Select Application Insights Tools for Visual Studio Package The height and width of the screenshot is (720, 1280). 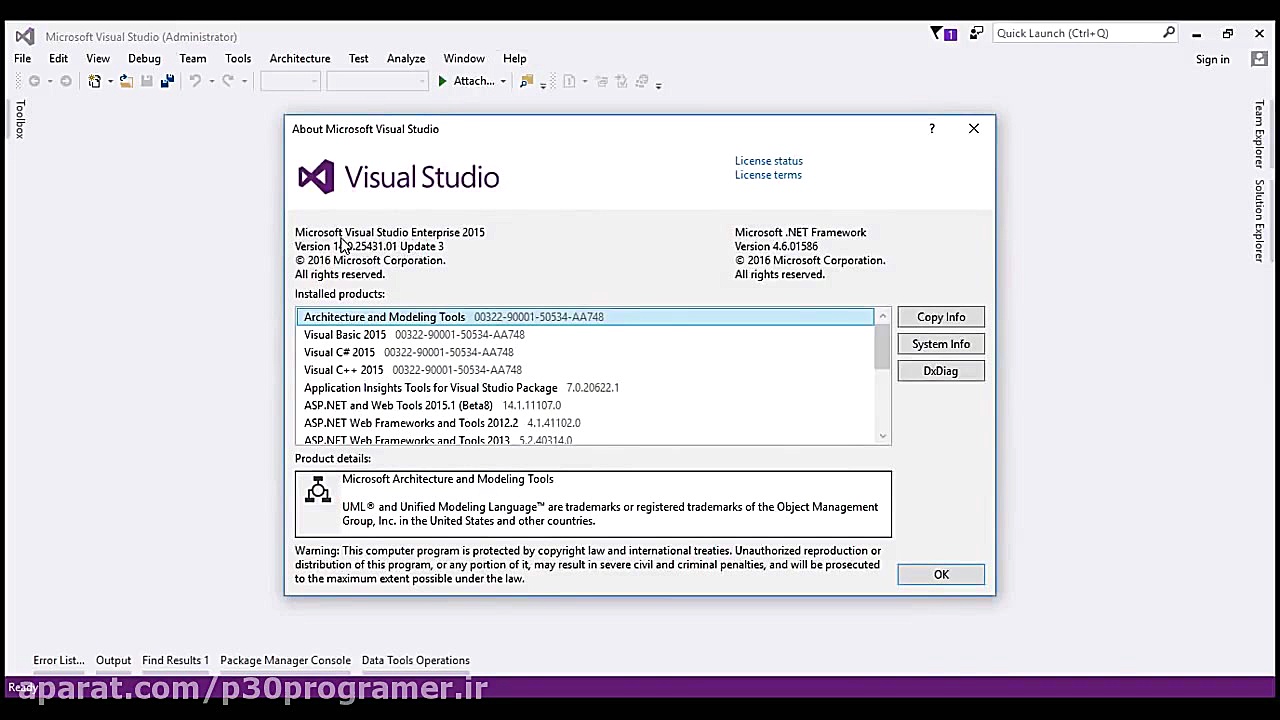(585, 388)
